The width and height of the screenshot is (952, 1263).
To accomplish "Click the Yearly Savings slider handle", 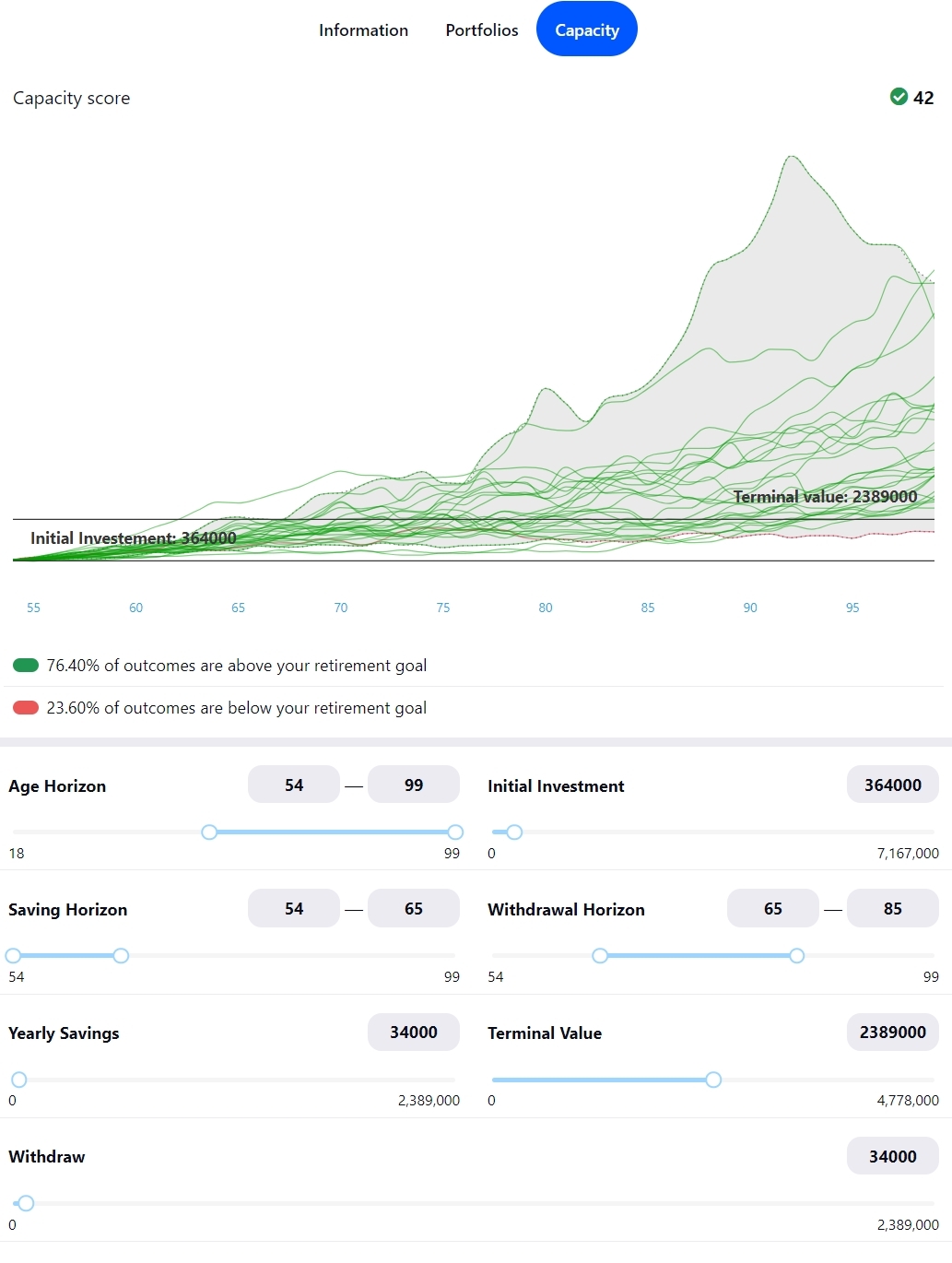I will click(x=19, y=1080).
